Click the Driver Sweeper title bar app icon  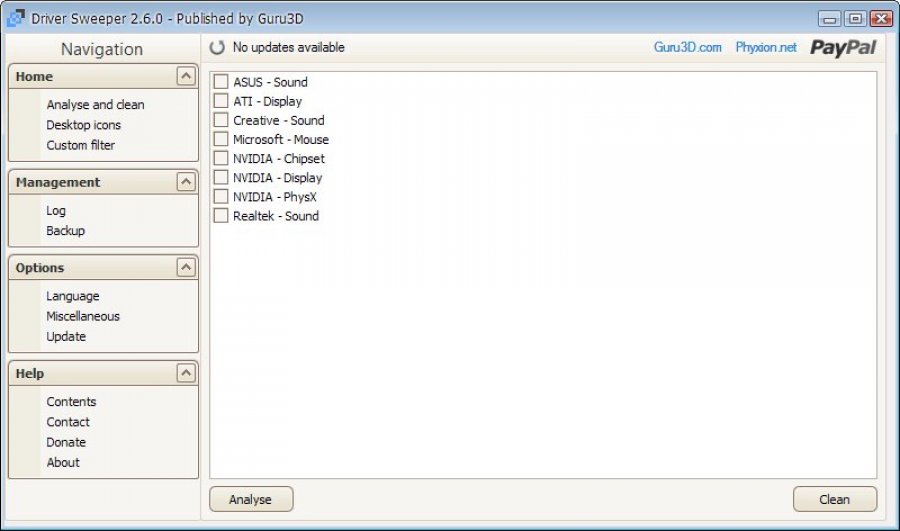[15, 18]
